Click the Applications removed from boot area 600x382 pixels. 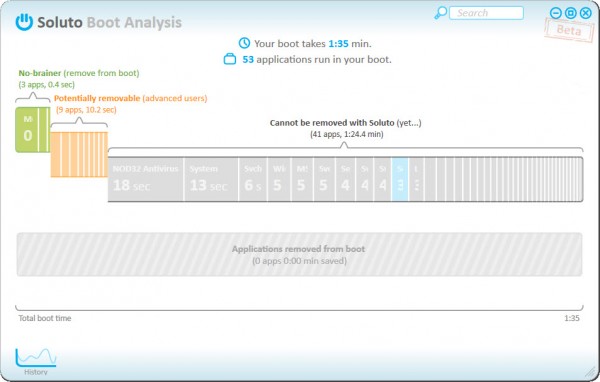coord(299,255)
